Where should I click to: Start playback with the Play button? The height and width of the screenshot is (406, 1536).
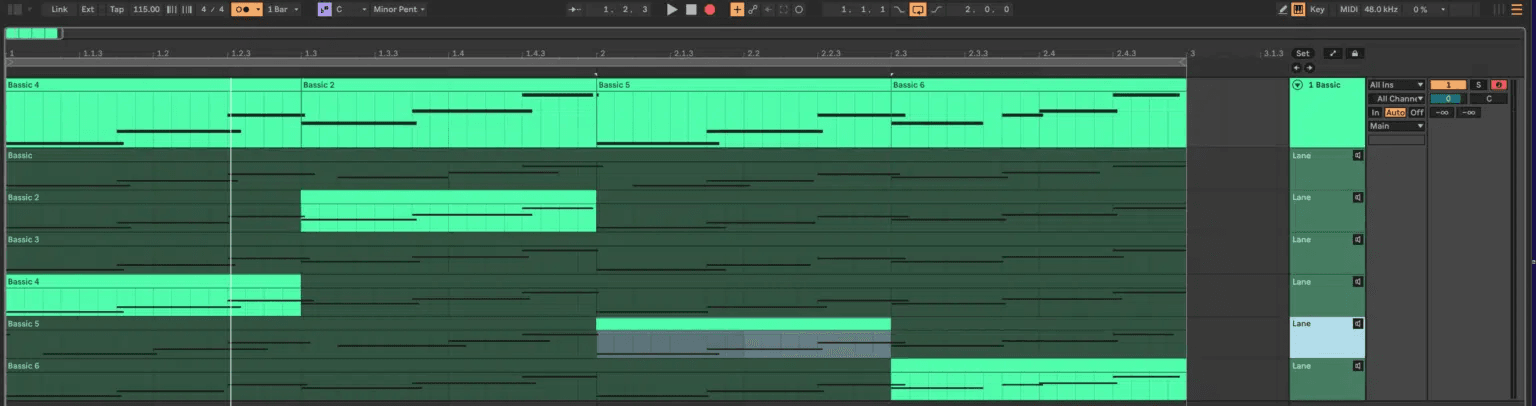pos(672,9)
